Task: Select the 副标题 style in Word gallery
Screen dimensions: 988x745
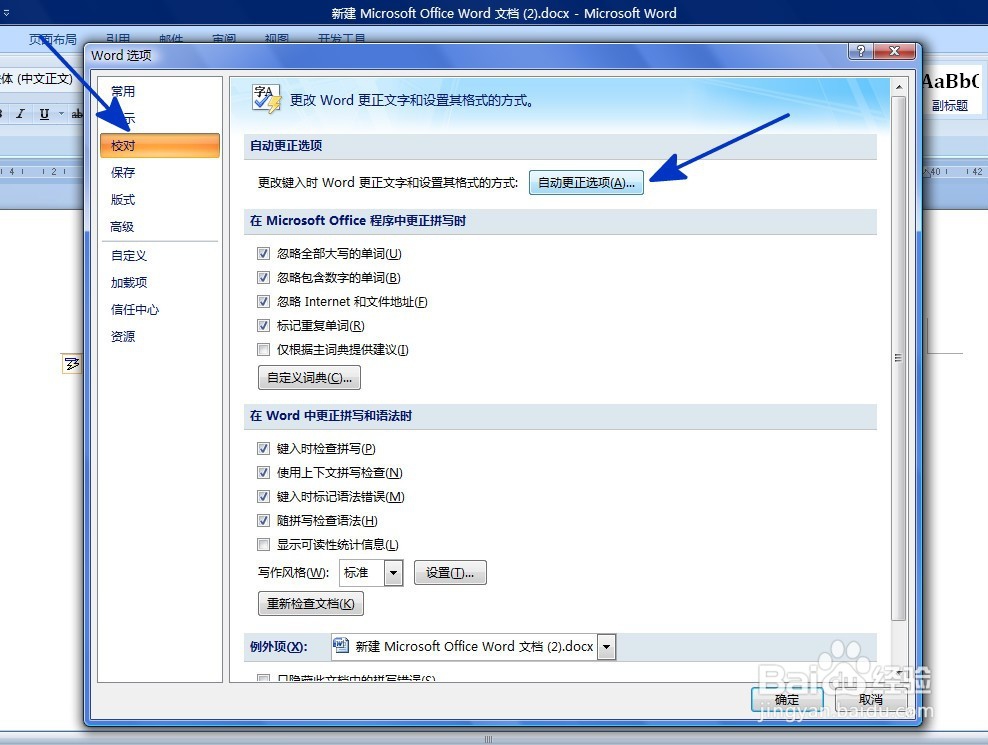Action: click(x=951, y=91)
